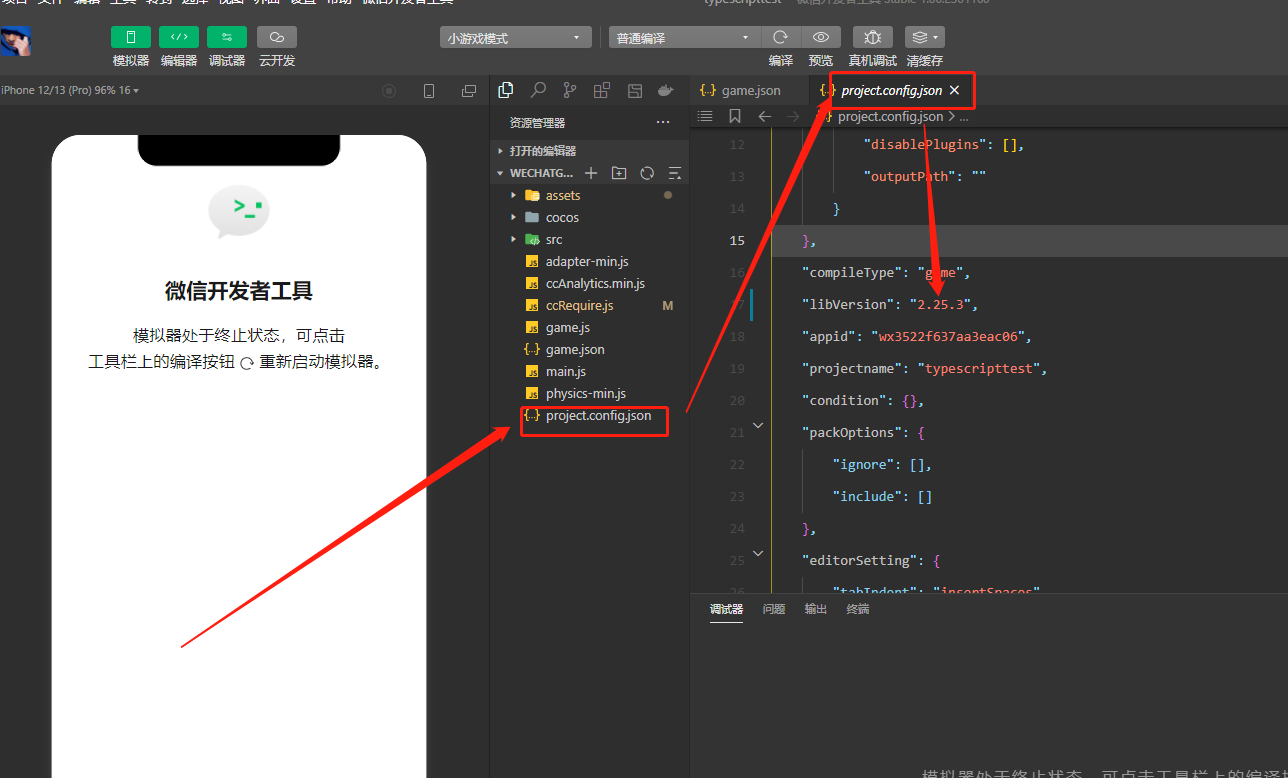Expand the 打开的编辑器 section

coord(590,151)
